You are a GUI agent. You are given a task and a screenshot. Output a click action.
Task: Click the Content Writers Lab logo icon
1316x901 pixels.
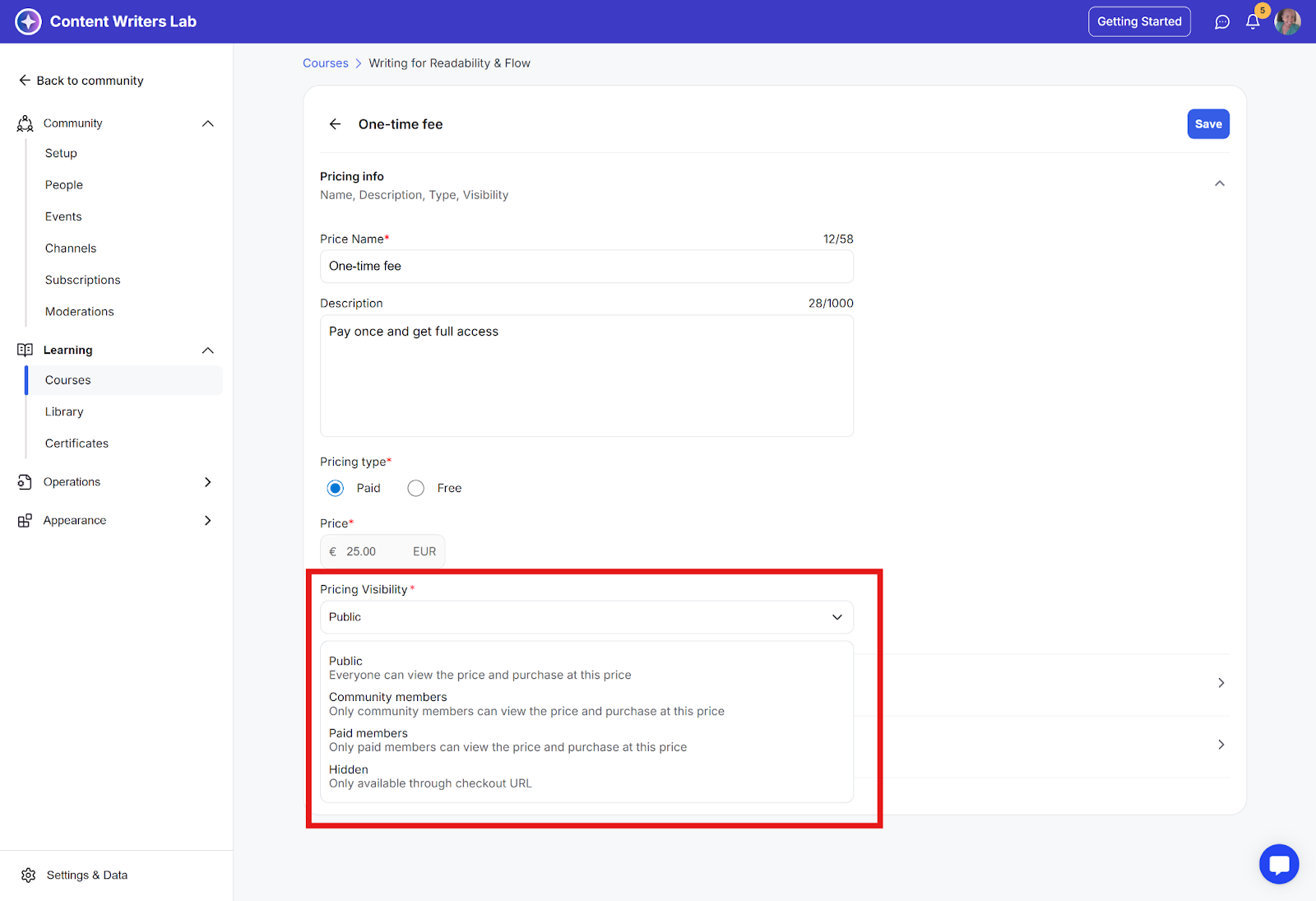(x=28, y=21)
